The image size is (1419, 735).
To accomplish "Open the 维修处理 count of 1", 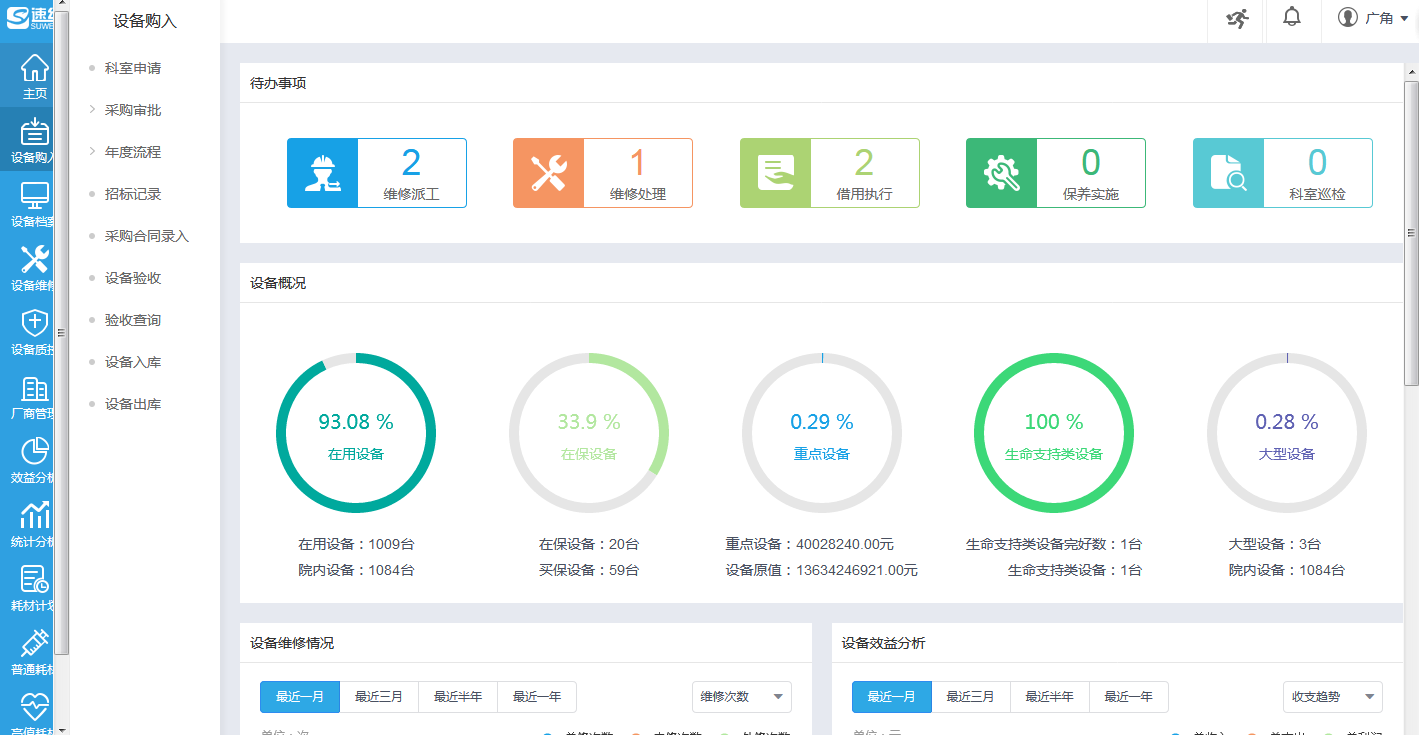I will [x=638, y=162].
